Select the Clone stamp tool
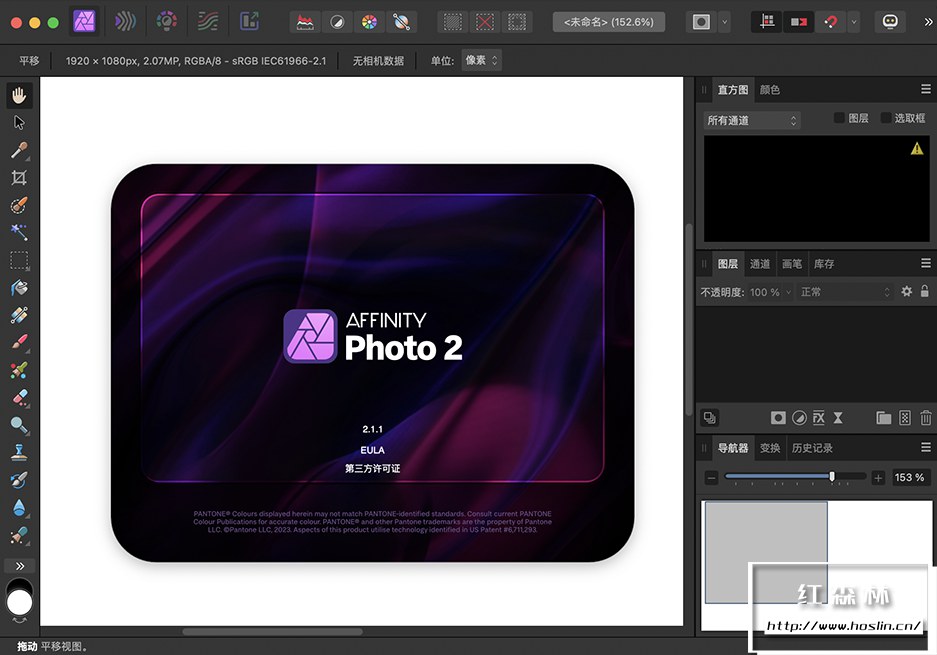The height and width of the screenshot is (655, 937). pyautogui.click(x=19, y=452)
